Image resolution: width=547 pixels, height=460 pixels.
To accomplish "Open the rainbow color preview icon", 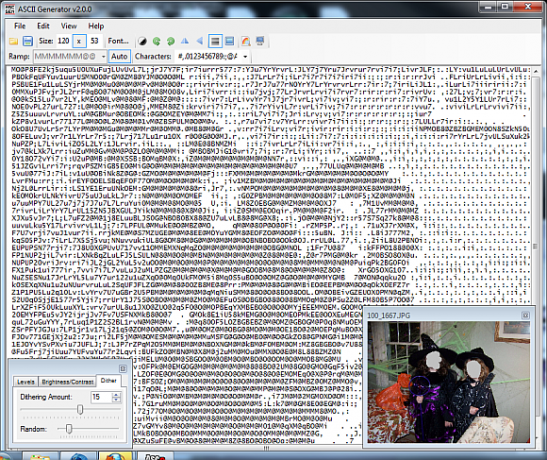I will [x=246, y=41].
